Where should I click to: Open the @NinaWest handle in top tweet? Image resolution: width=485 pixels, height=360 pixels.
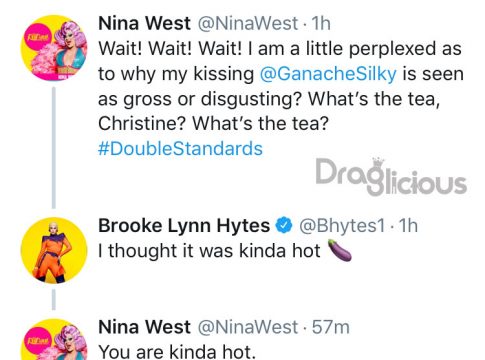(x=248, y=24)
